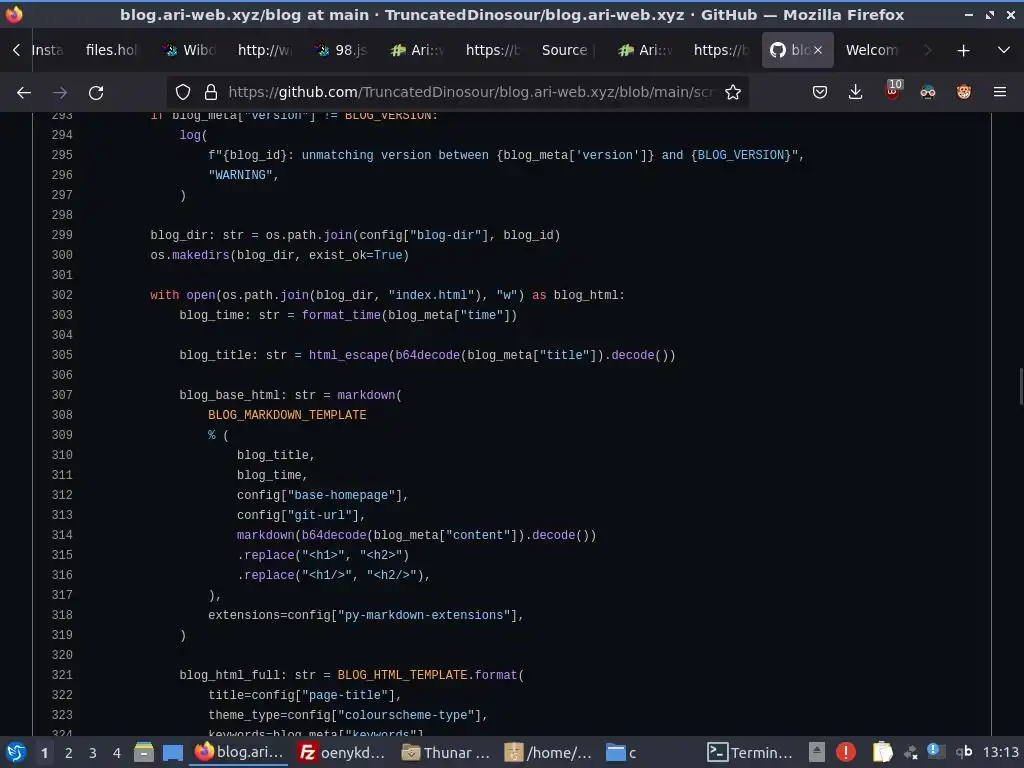Select line number 302
Screen dimensions: 1024x768
tap(62, 295)
